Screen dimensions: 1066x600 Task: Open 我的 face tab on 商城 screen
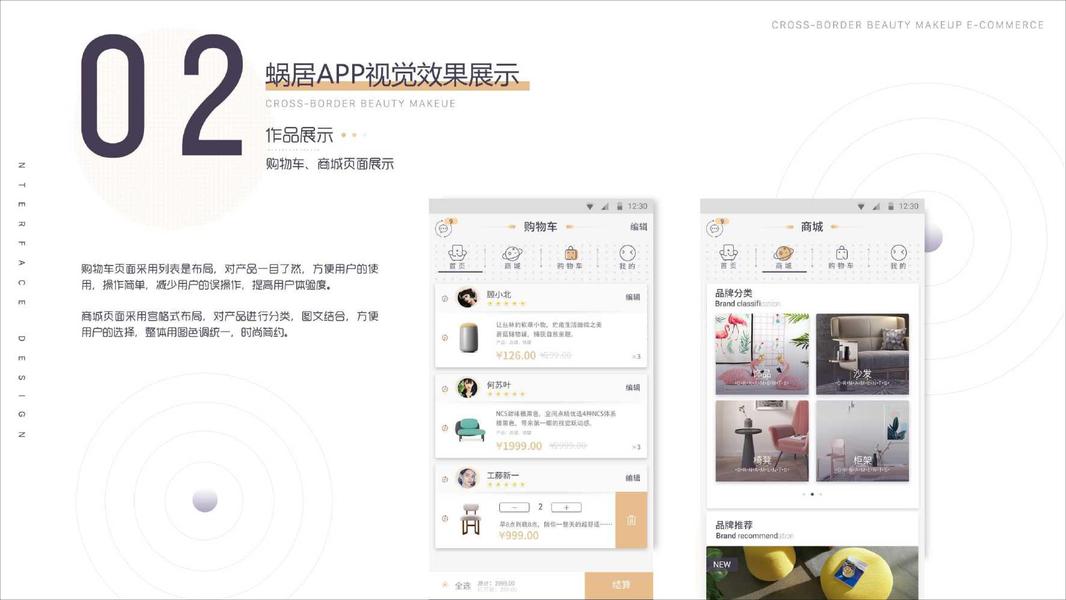click(898, 257)
